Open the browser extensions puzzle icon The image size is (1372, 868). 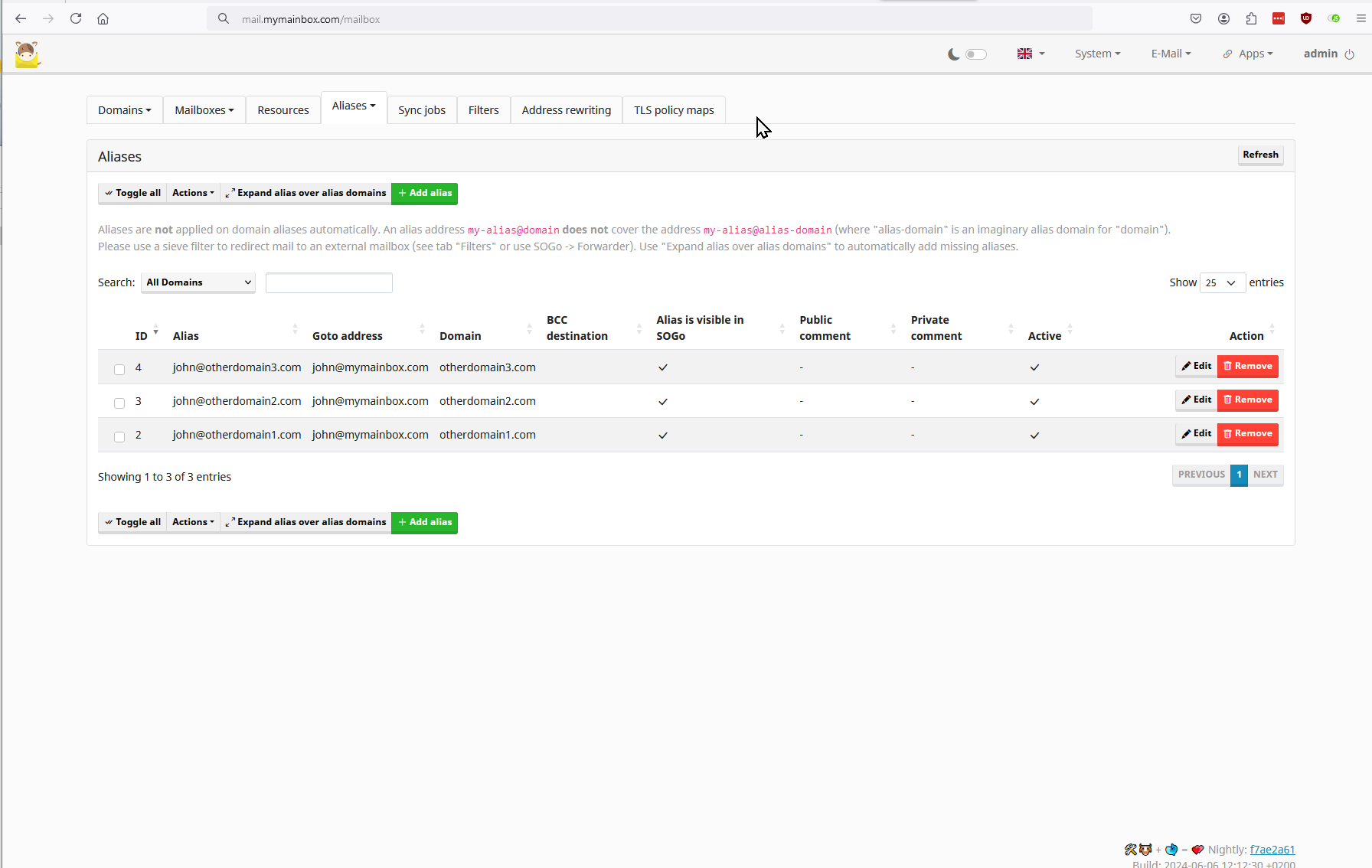pyautogui.click(x=1251, y=19)
